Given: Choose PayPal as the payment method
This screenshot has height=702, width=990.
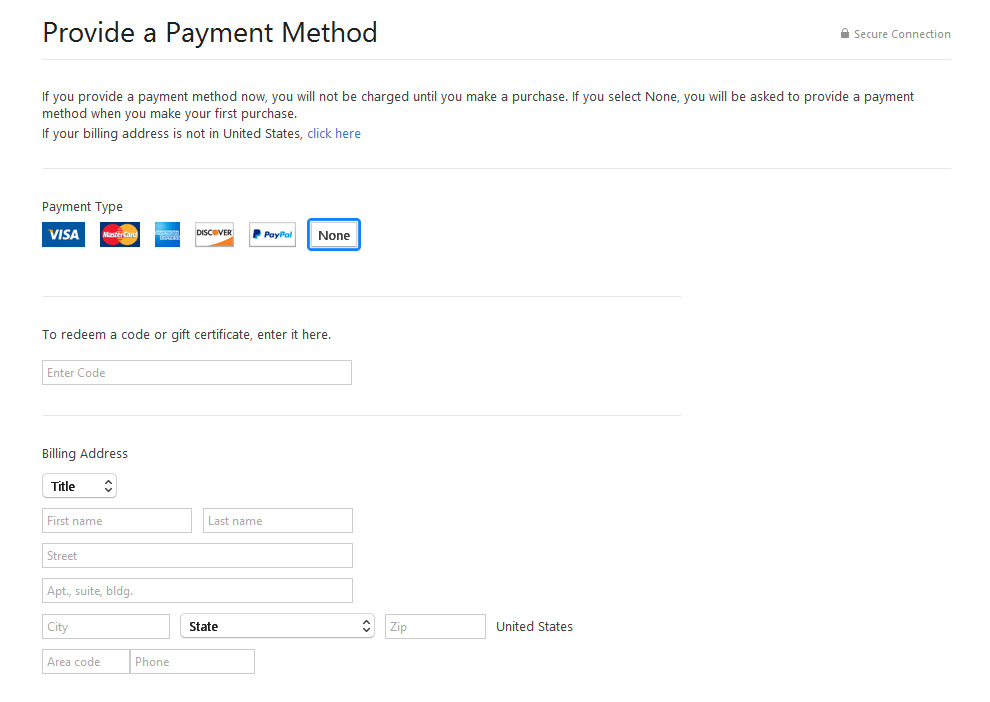Looking at the screenshot, I should pos(272,235).
